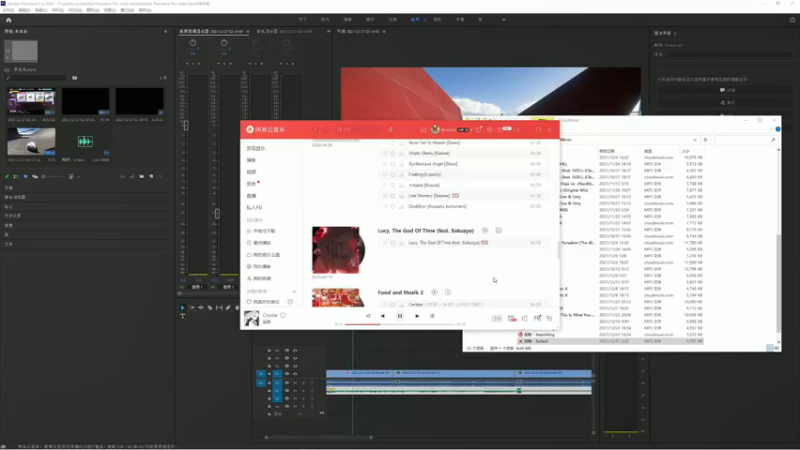The height and width of the screenshot is (450, 800).
Task: Open sound effects in NetEase player
Action: (512, 318)
